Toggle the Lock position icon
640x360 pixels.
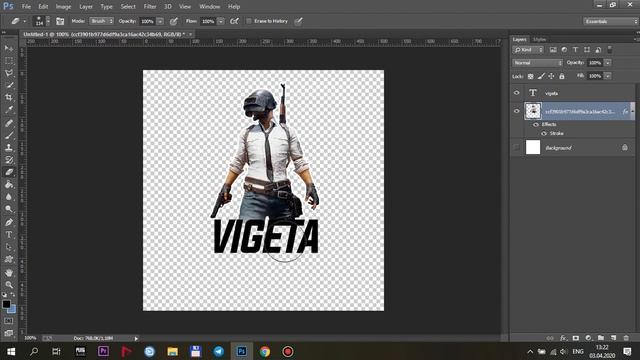tap(551, 76)
